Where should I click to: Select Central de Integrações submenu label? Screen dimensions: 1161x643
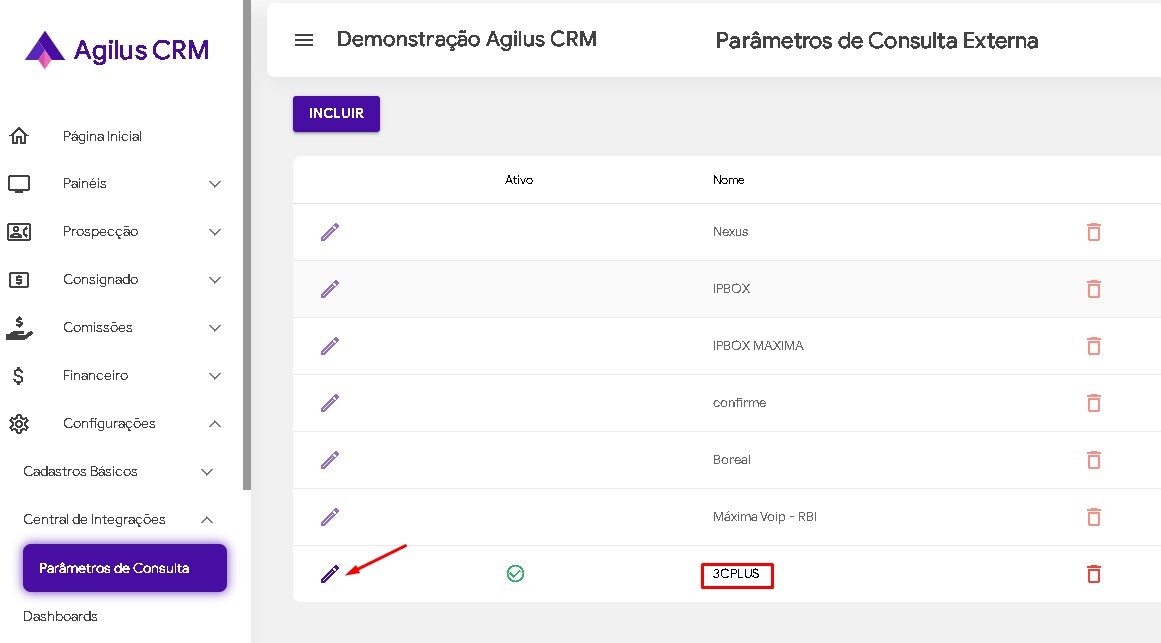pos(94,519)
